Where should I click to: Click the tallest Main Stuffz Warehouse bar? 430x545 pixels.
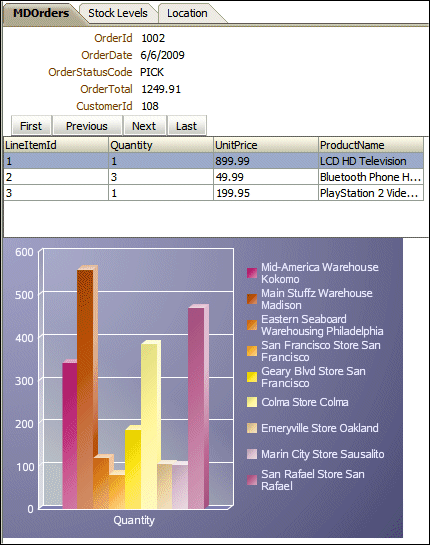pos(85,389)
